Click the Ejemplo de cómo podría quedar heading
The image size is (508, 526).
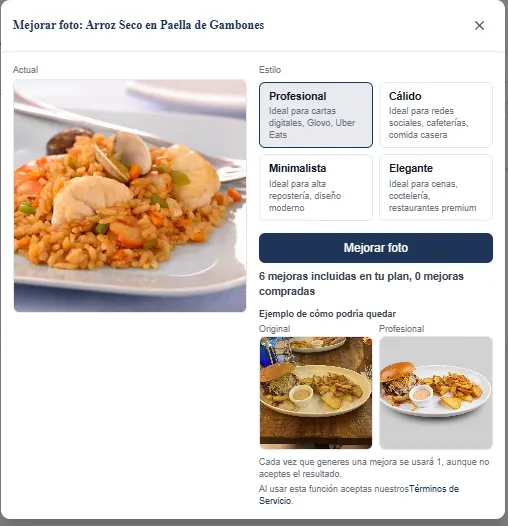327,314
